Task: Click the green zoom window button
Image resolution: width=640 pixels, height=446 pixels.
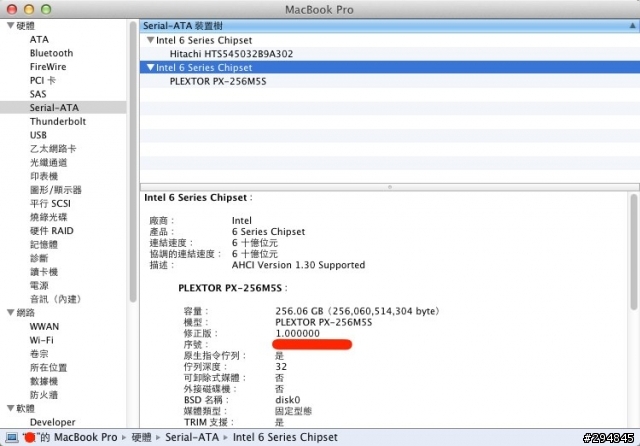Action: [46, 9]
